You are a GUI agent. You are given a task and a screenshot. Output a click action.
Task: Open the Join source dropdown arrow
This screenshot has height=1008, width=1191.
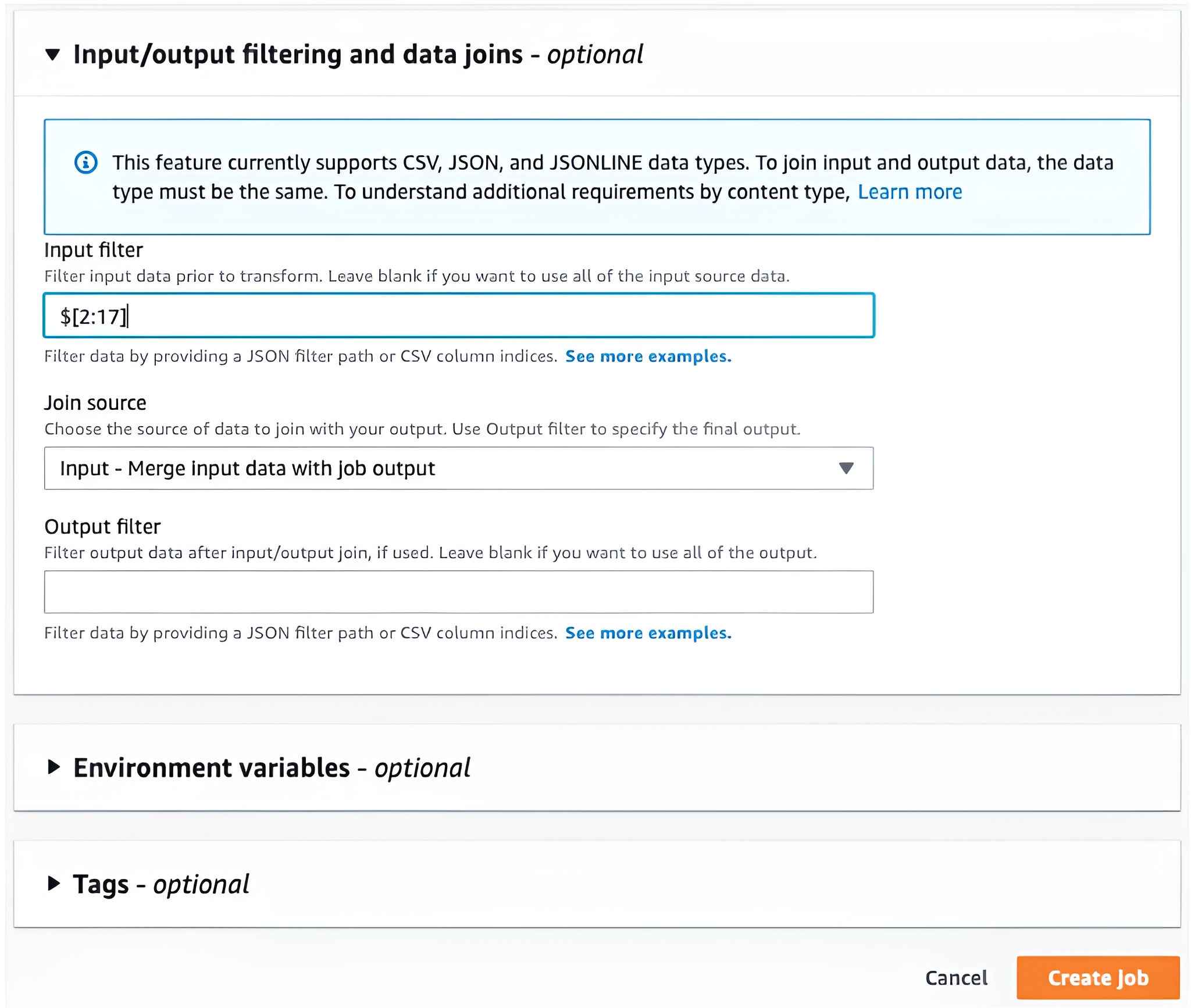pos(846,468)
